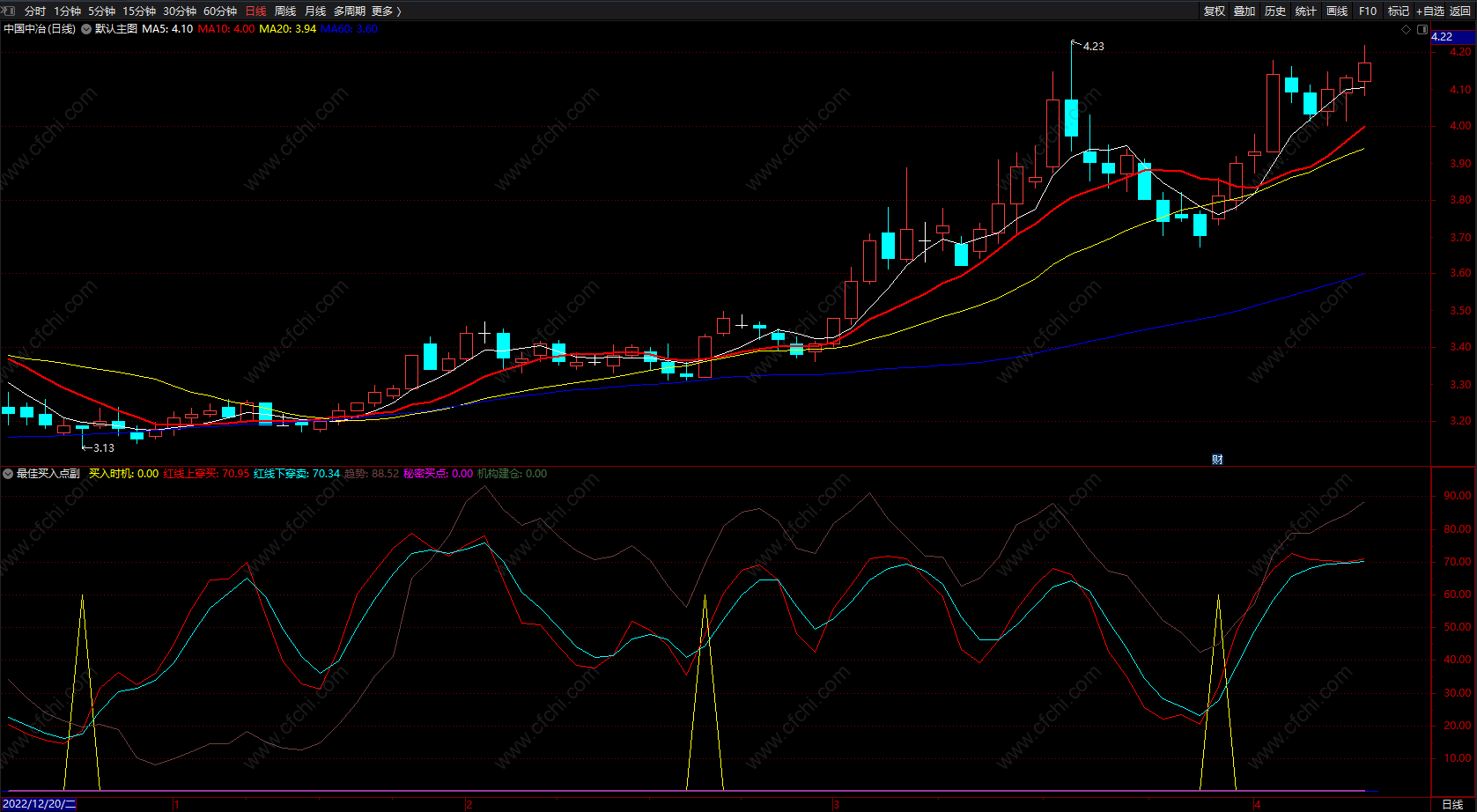Switch to the 周线 weekly tab
Viewport: 1477px width, 812px height.
click(x=285, y=11)
